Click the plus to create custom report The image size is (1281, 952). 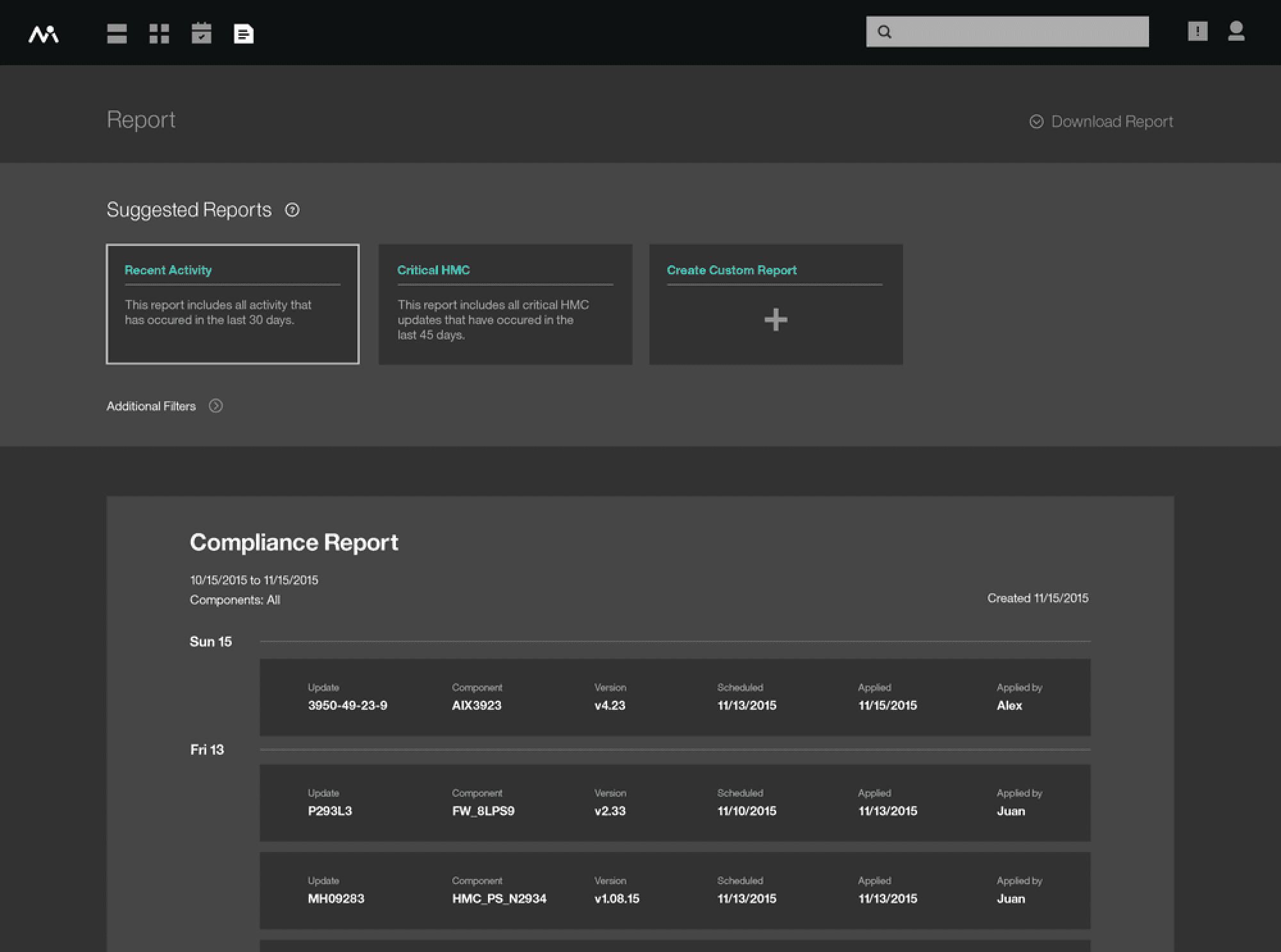tap(776, 320)
